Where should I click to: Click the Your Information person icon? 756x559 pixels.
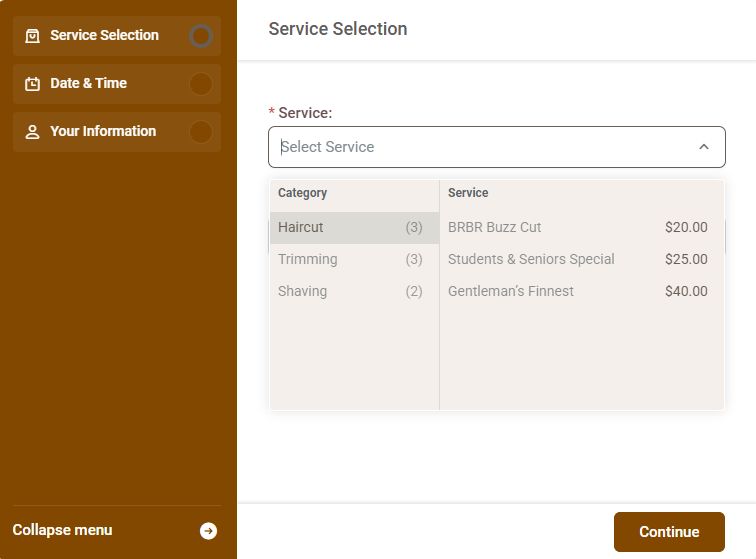32,132
